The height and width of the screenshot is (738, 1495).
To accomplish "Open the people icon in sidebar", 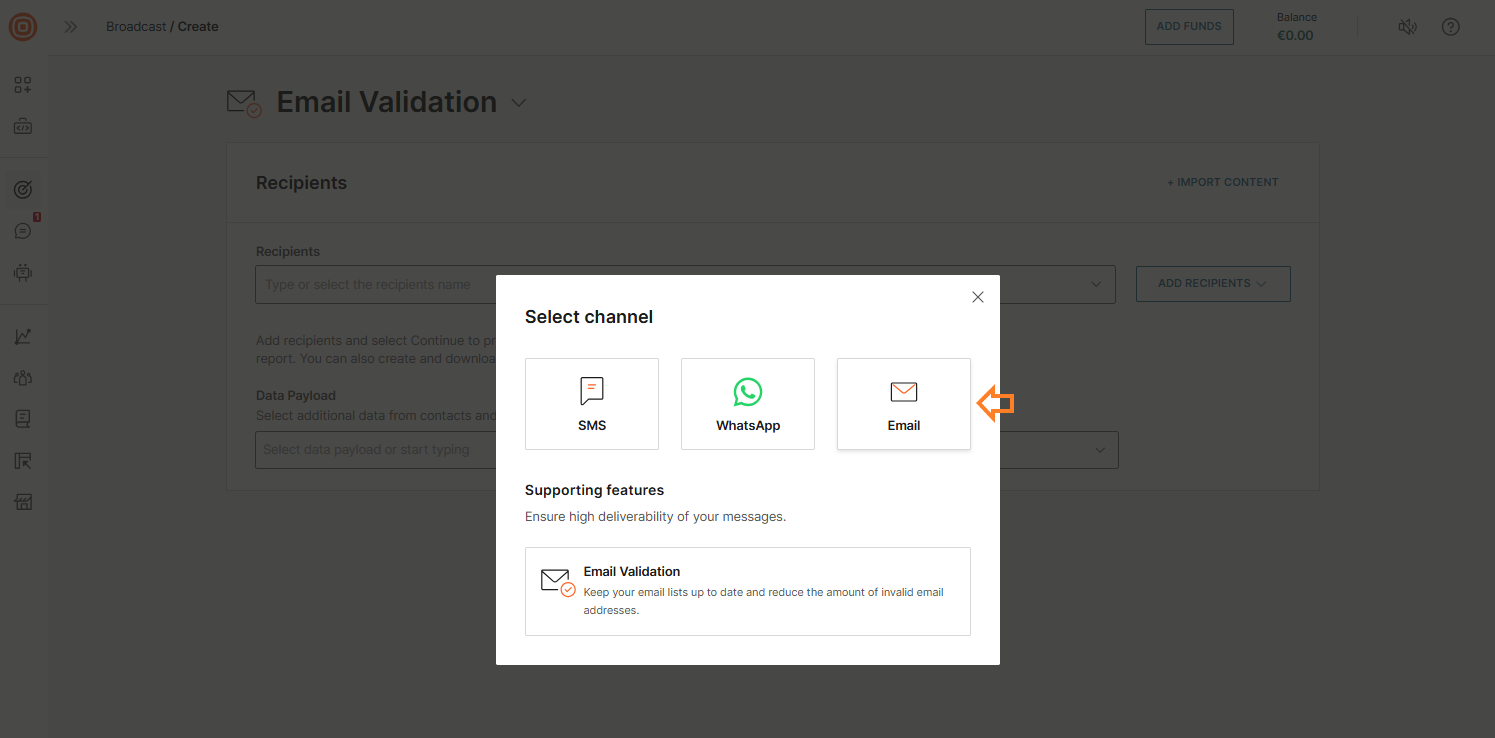I will tap(23, 378).
